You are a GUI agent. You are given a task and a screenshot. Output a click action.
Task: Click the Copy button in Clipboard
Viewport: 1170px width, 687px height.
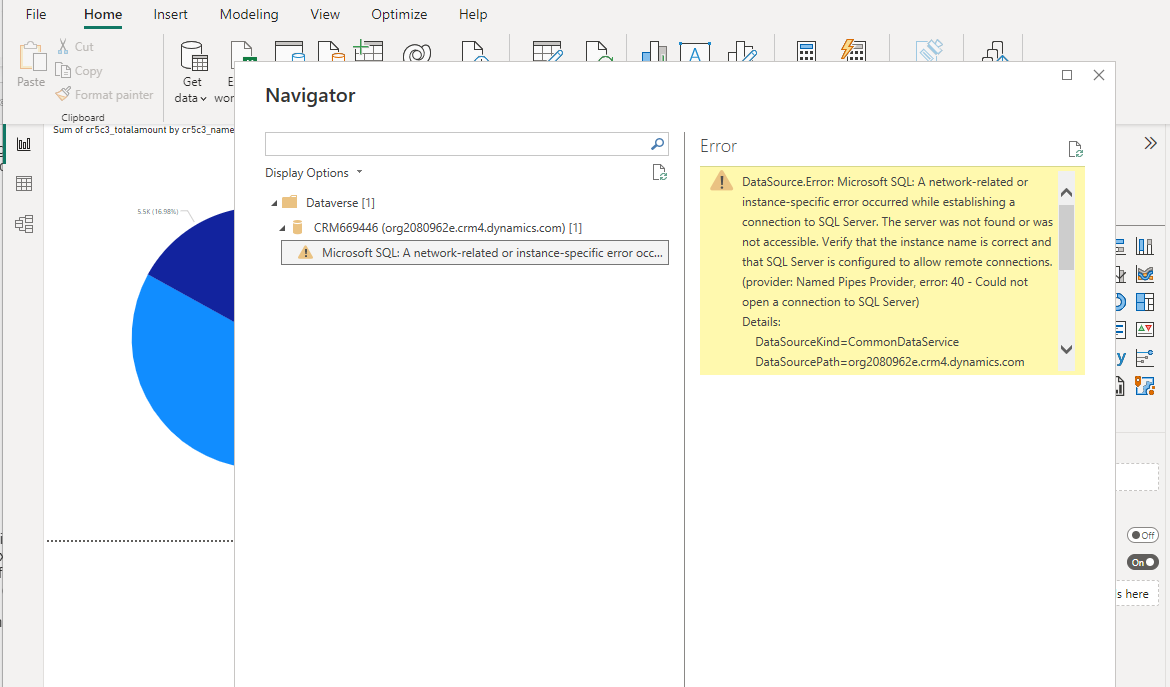point(78,71)
